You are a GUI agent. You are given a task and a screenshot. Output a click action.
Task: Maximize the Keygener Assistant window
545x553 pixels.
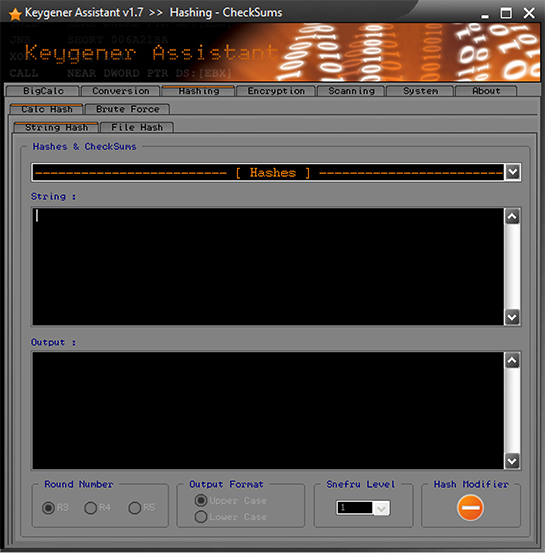point(506,13)
